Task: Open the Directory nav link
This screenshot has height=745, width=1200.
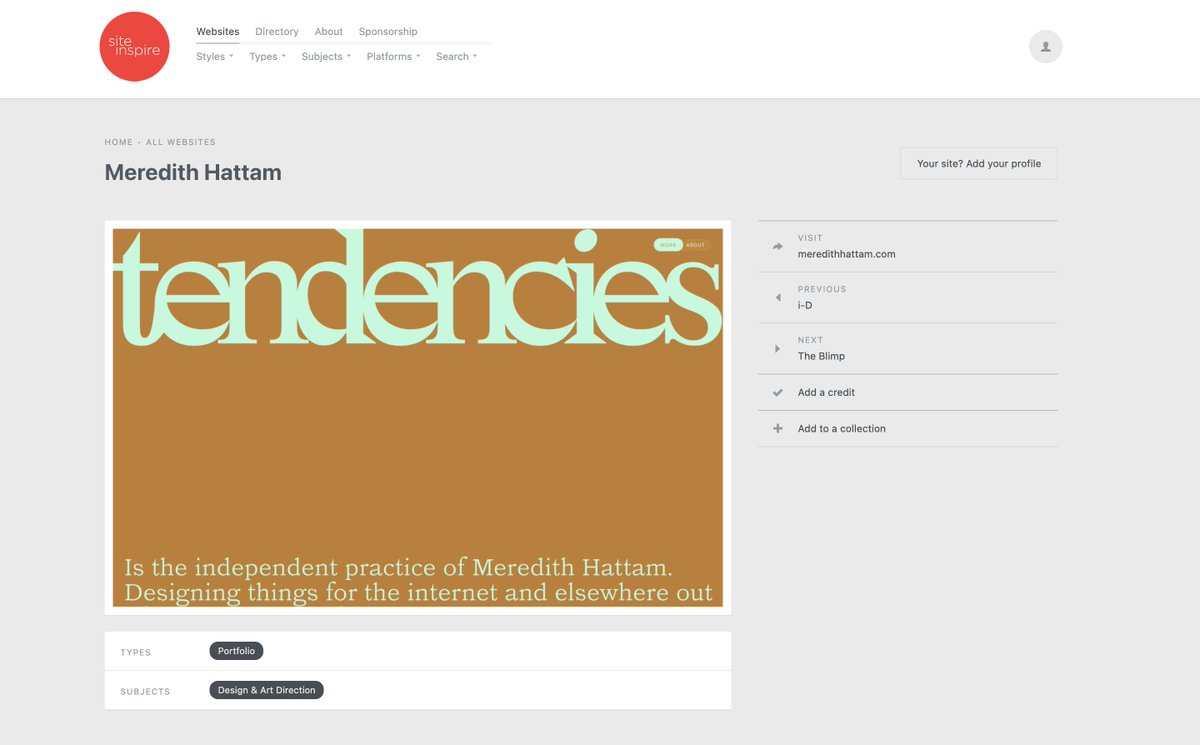Action: pyautogui.click(x=277, y=32)
